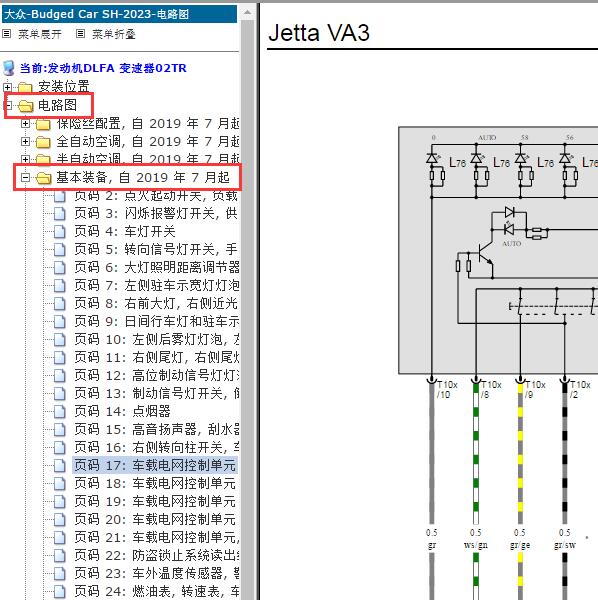Open 页码 3: 闪烁报警灯开关
This screenshot has width=598, height=600.
coord(156,213)
